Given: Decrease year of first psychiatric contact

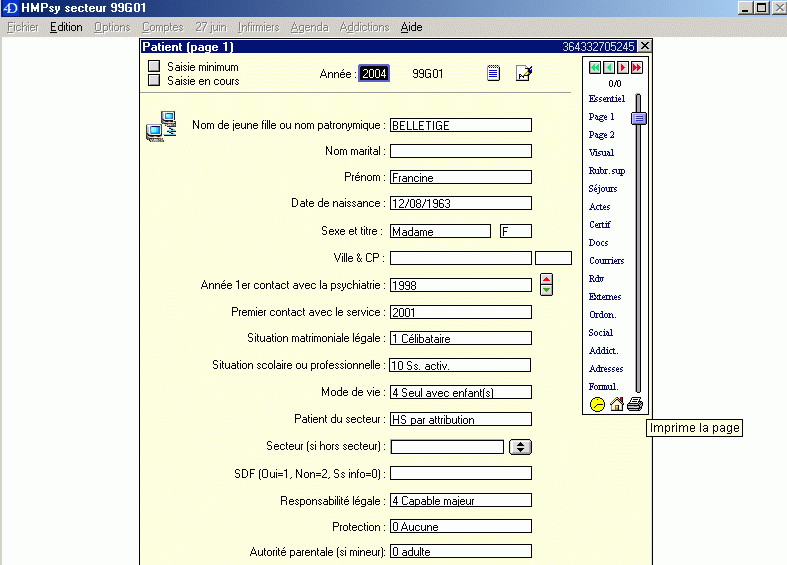Looking at the screenshot, I should [x=546, y=291].
